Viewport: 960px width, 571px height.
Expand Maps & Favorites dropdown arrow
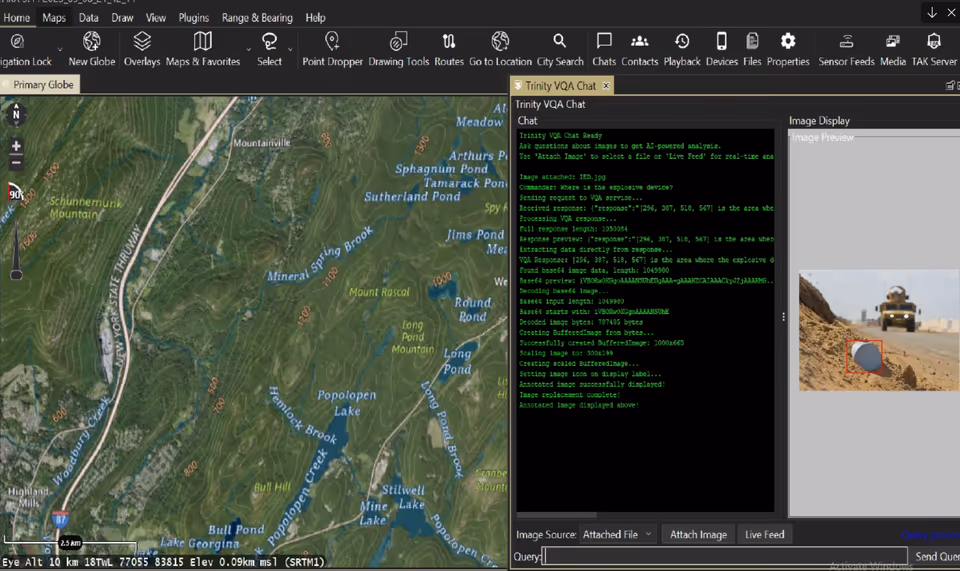[249, 50]
